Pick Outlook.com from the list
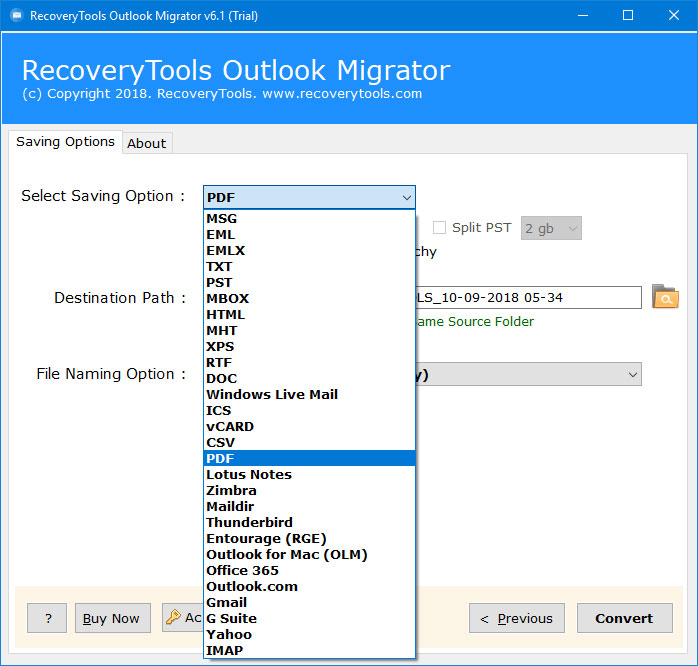This screenshot has height=666, width=698. click(x=309, y=587)
